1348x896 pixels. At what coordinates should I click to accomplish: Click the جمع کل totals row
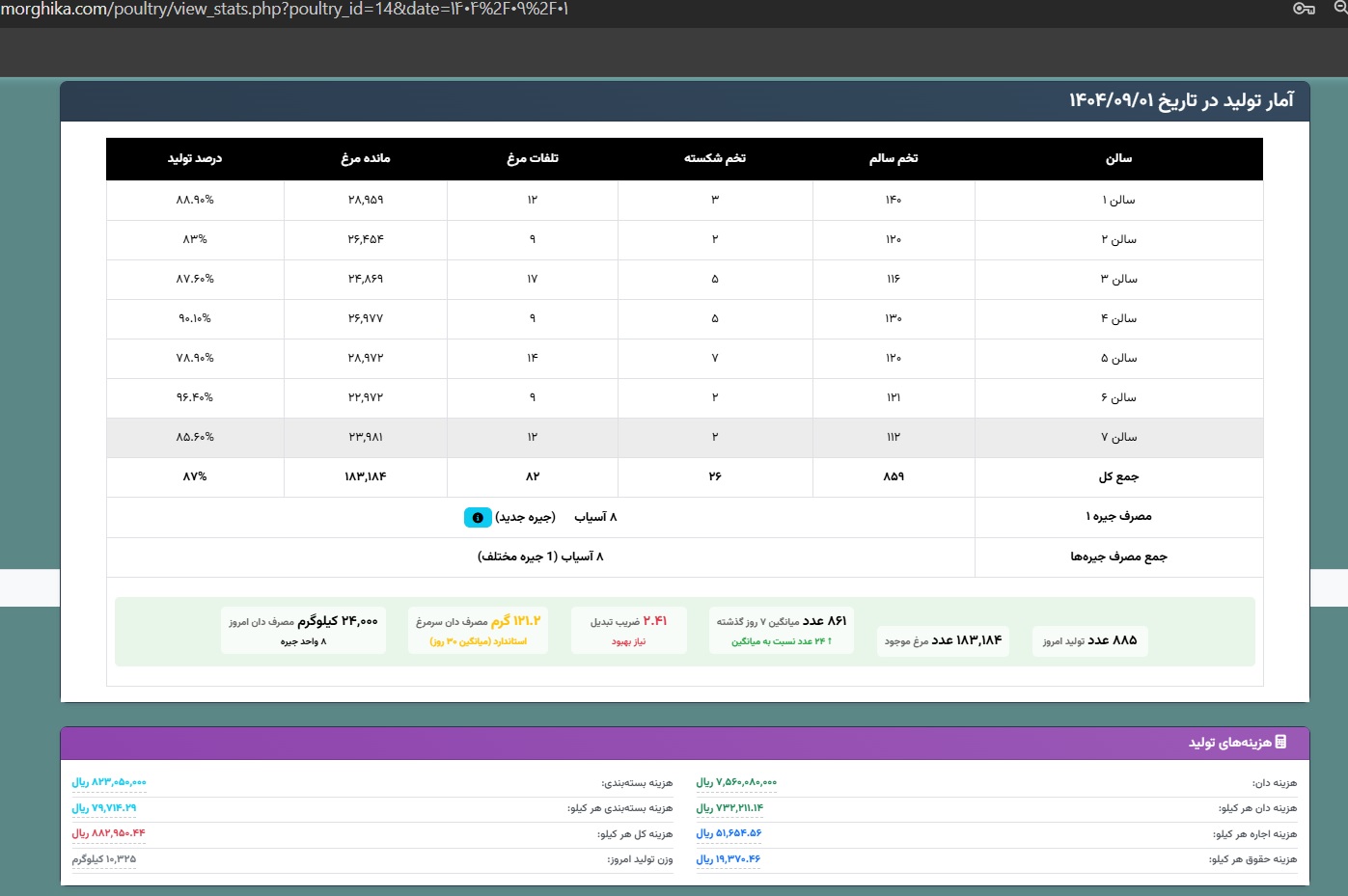[675, 476]
